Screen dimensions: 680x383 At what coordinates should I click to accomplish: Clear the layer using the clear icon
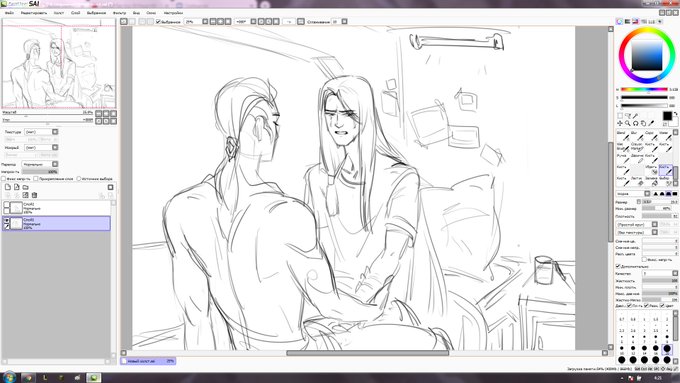coord(26,195)
